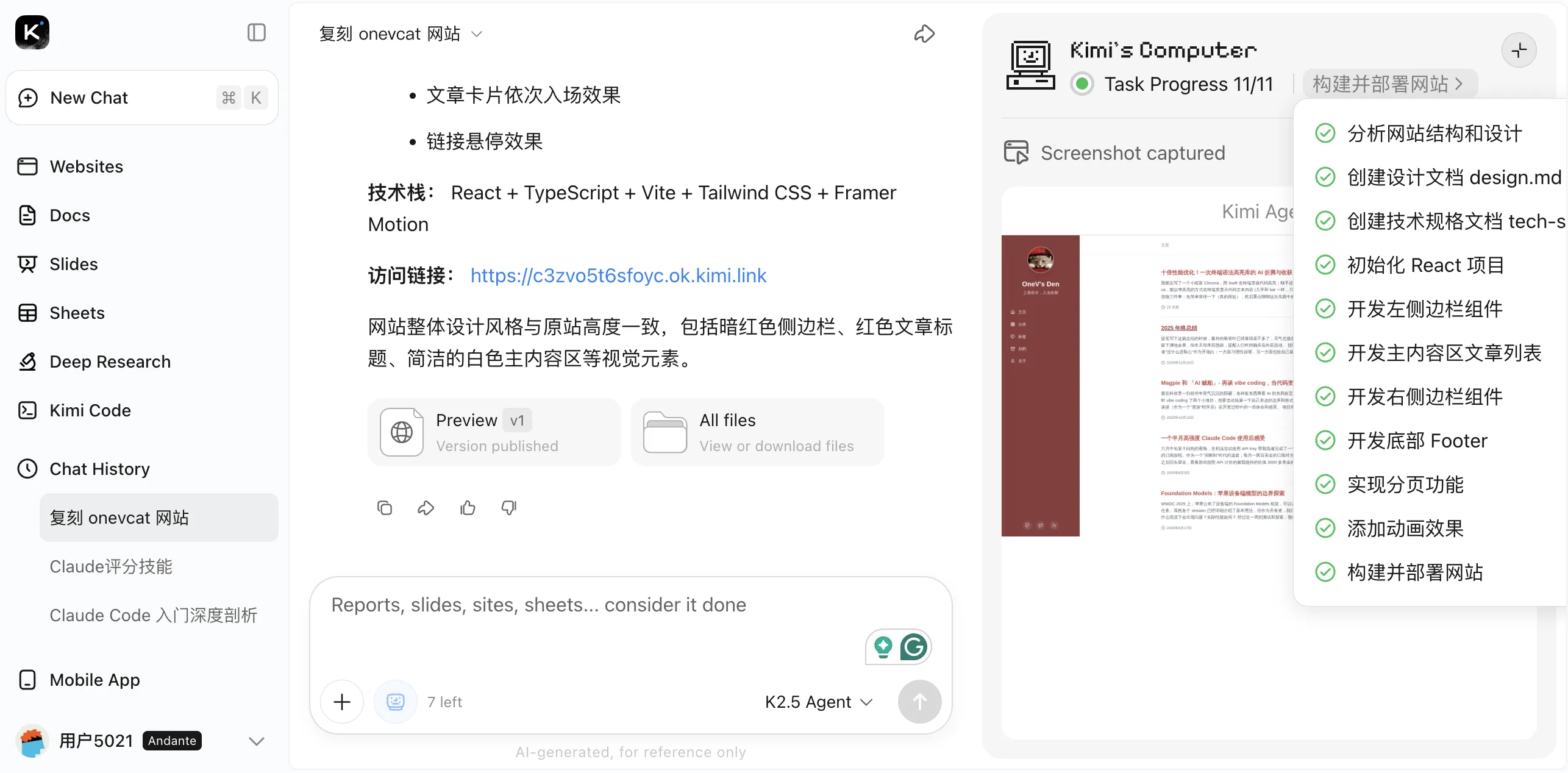
Task: Click the Chat History clock icon
Action: (x=27, y=469)
